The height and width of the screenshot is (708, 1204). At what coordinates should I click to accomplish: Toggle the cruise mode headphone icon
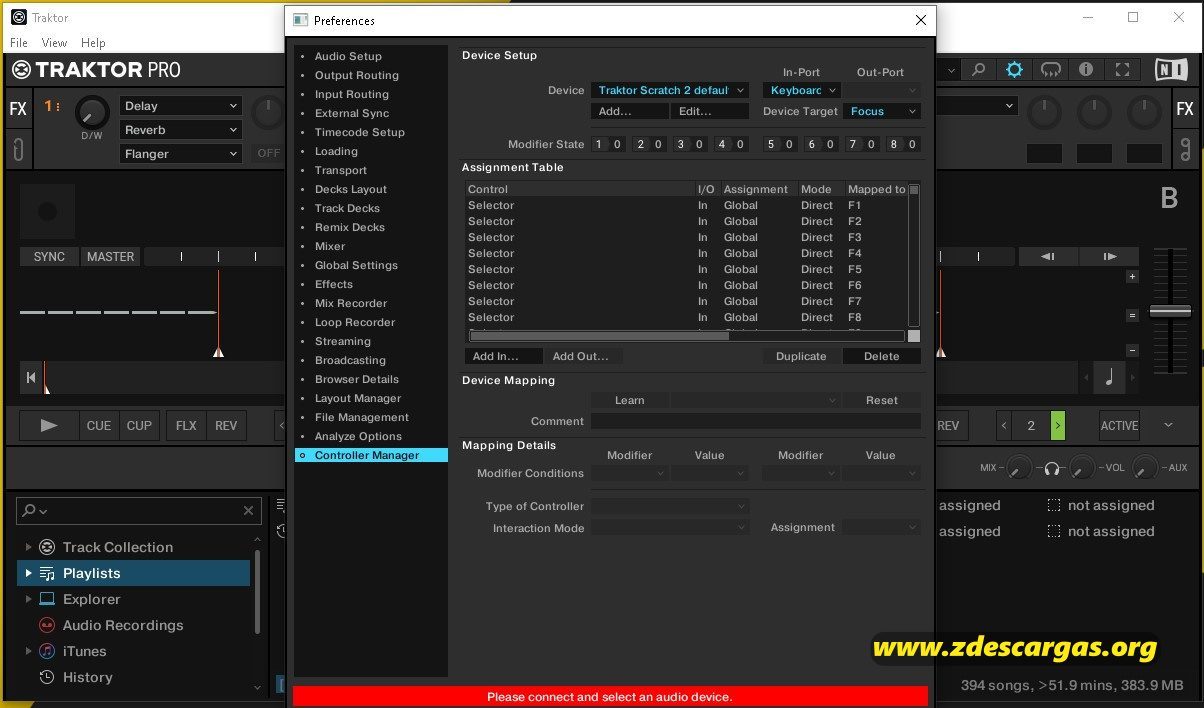coord(1051,70)
